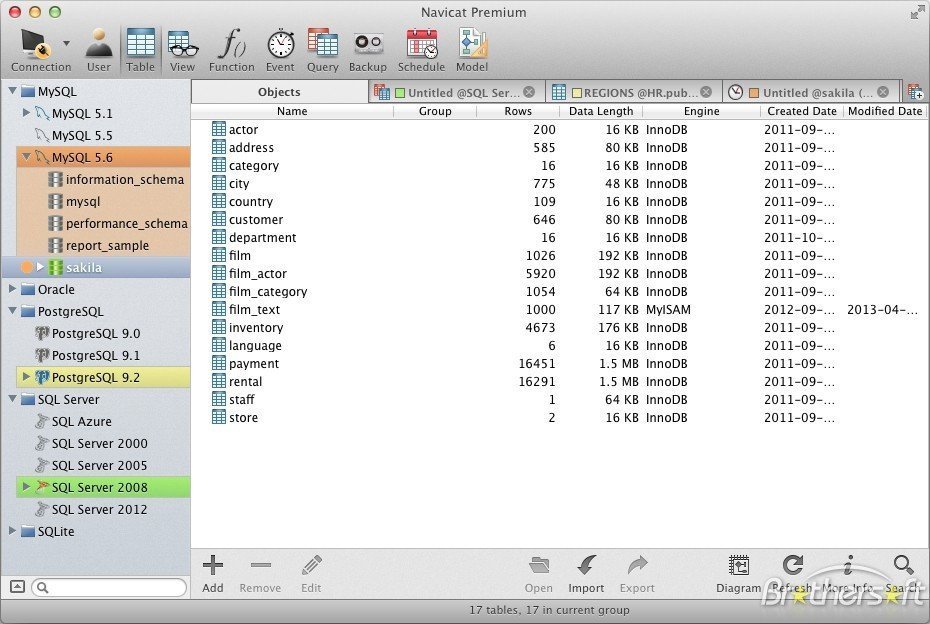
Task: Select the Model toolbar icon
Action: pos(471,45)
